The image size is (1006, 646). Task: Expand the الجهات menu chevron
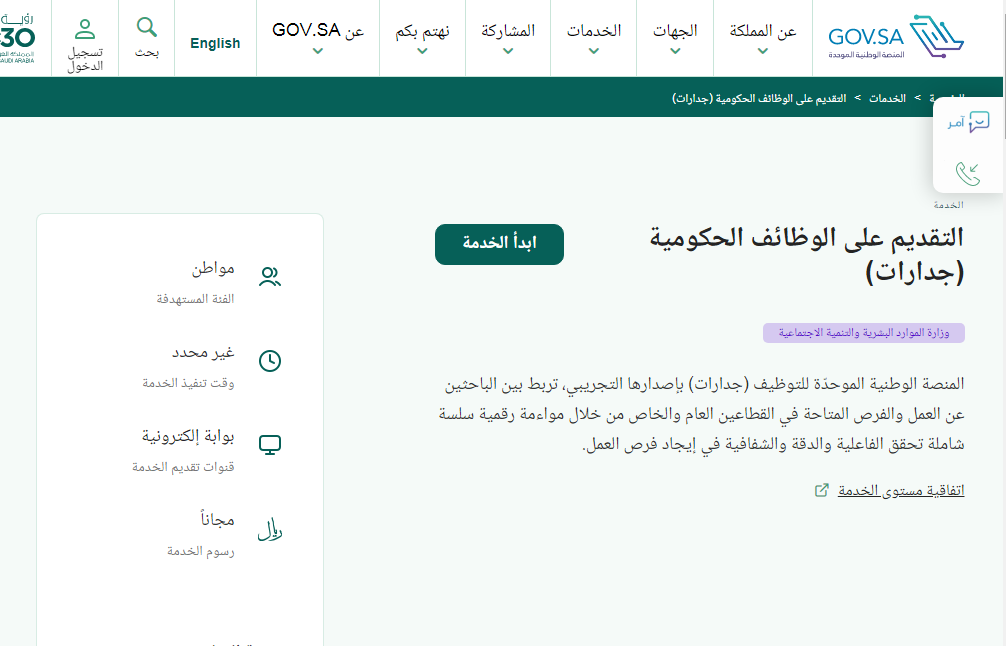(675, 51)
